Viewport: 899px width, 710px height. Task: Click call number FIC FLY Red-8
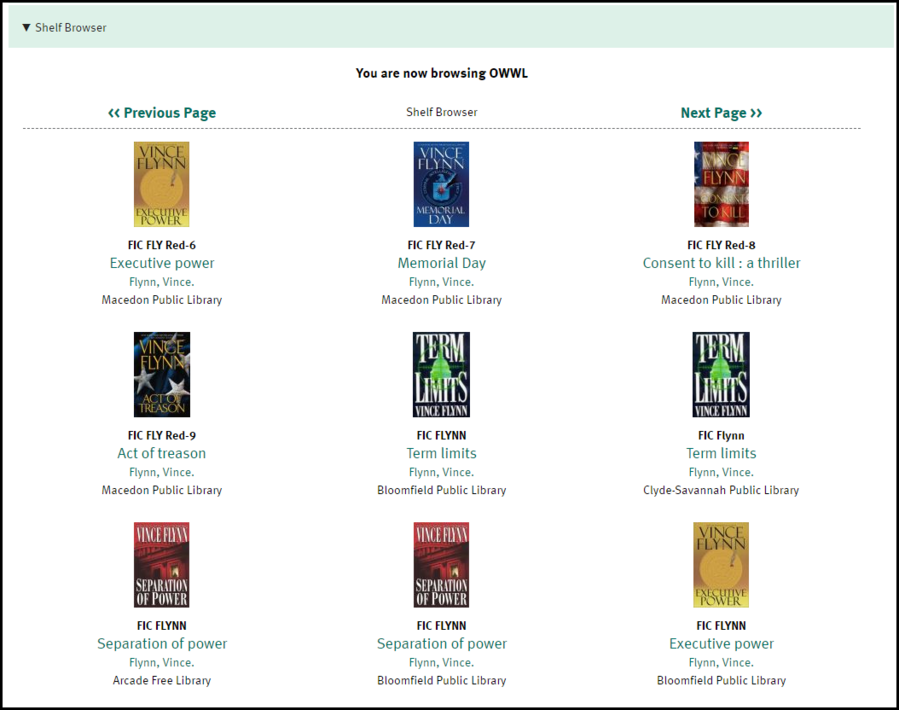(721, 245)
